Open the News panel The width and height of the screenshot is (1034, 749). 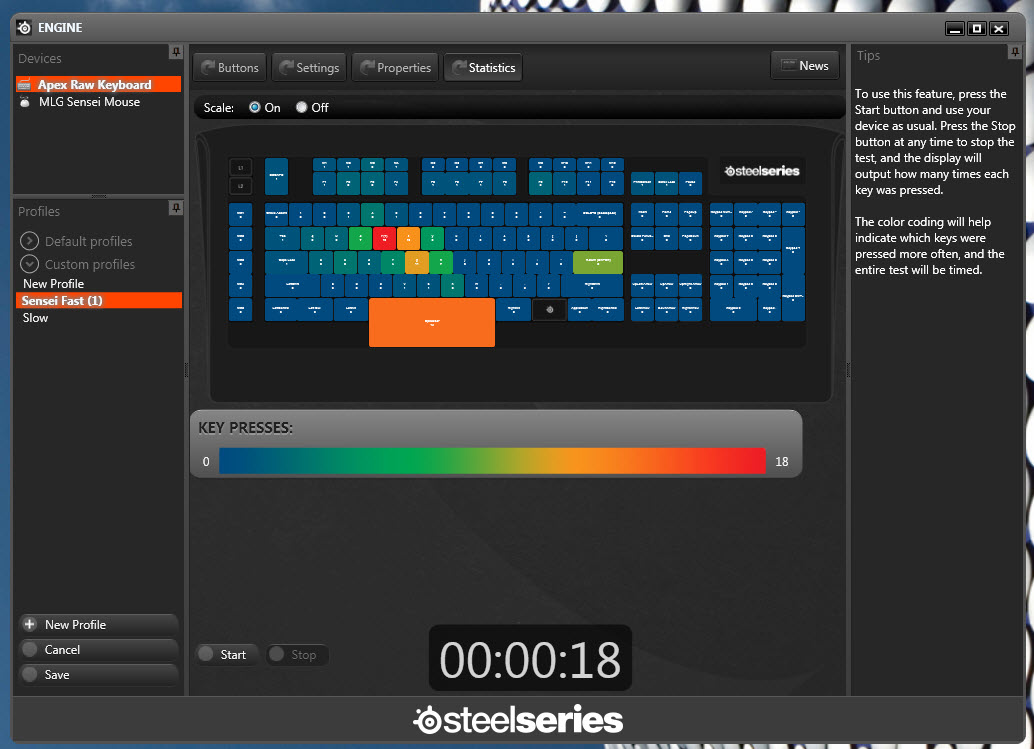805,66
